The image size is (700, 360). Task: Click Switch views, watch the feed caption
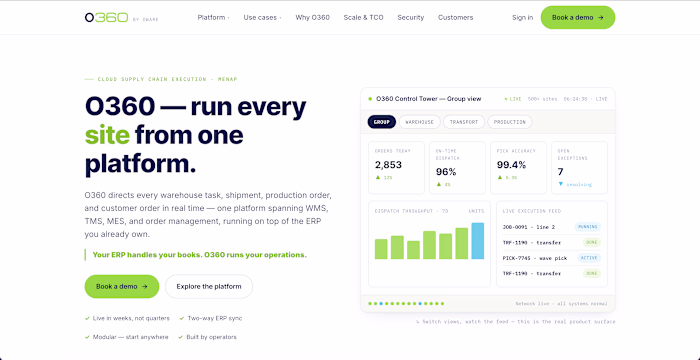click(515, 322)
